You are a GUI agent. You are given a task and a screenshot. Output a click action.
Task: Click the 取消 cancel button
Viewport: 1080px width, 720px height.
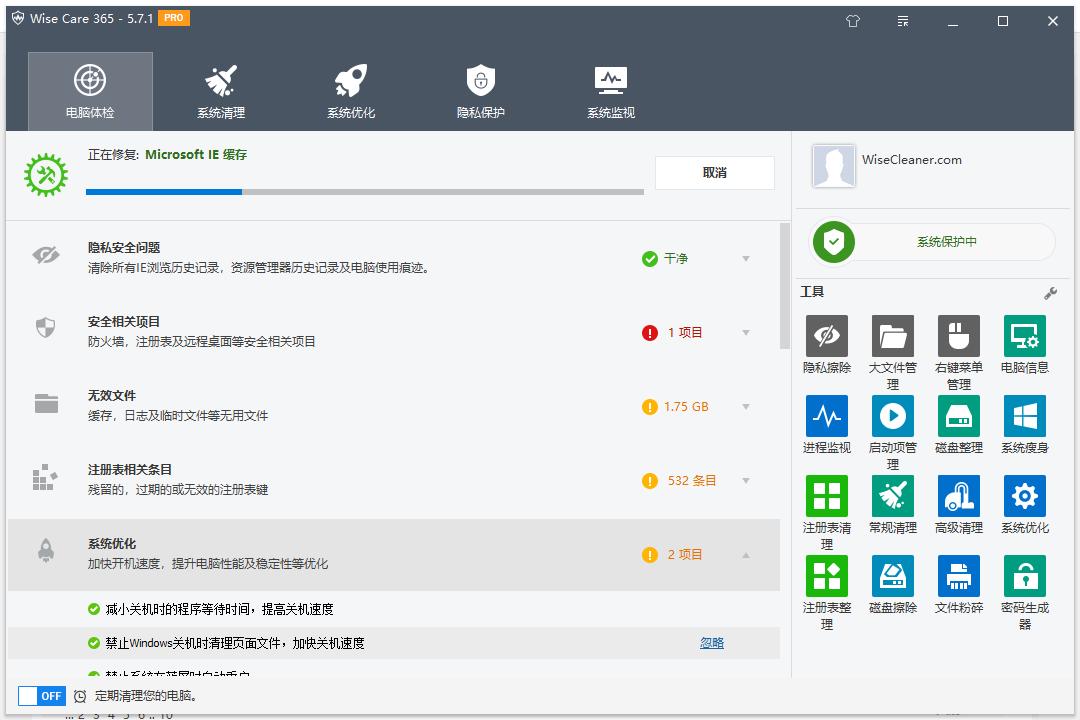click(714, 173)
